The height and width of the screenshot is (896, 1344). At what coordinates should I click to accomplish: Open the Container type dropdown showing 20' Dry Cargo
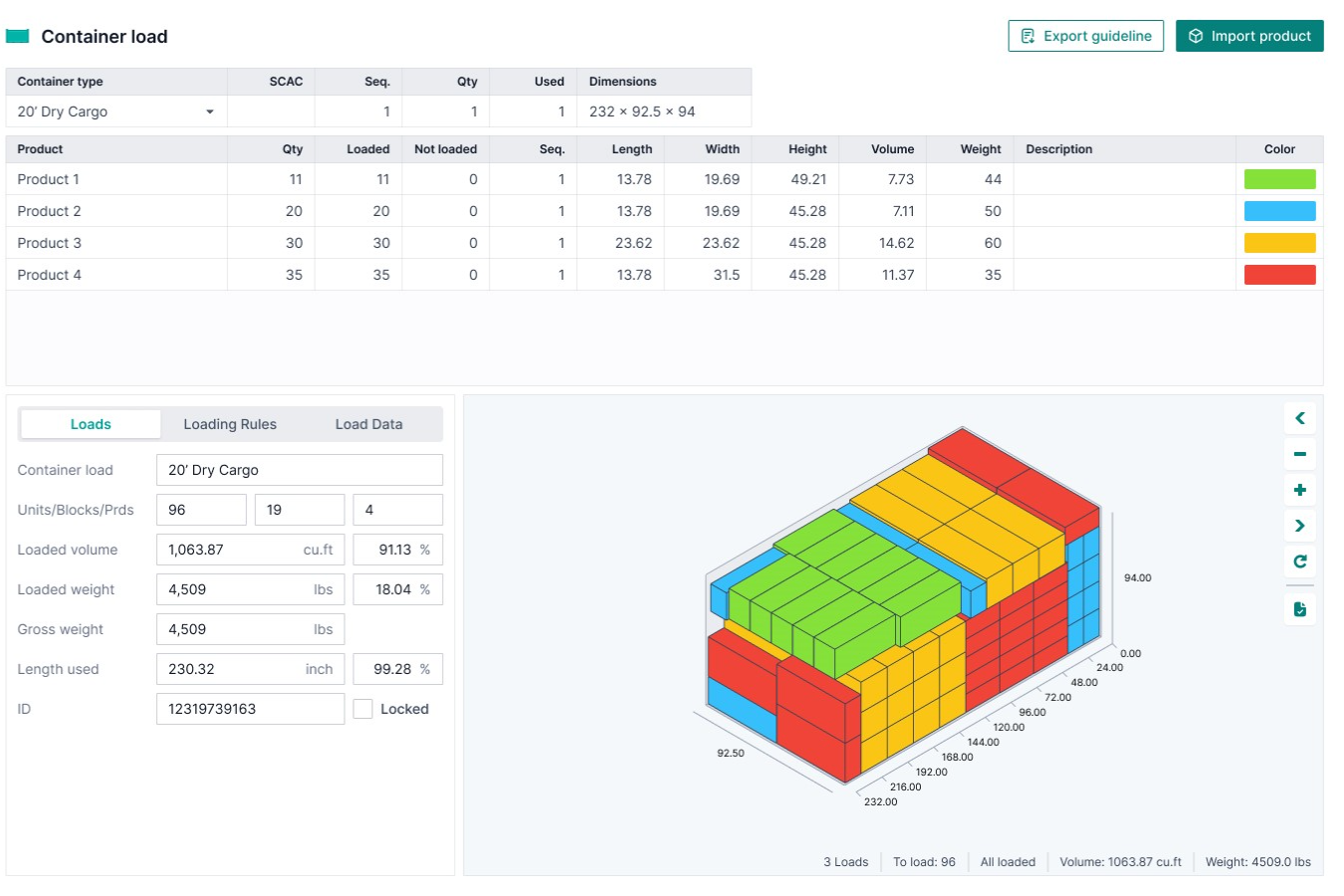pyautogui.click(x=115, y=111)
